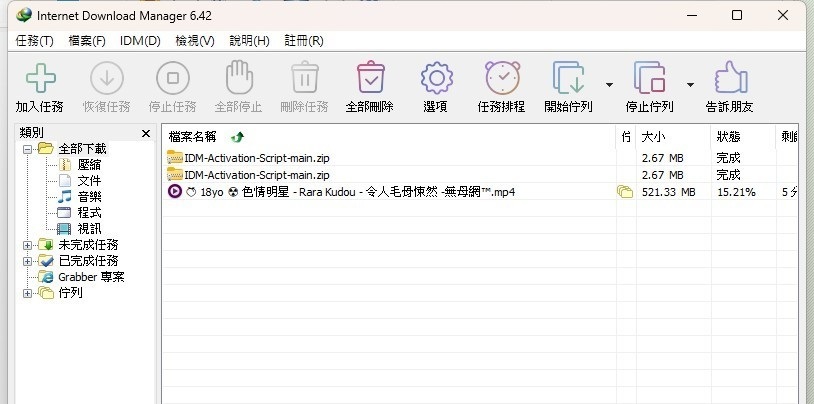Open the 任務排程 scheduler clock icon
The width and height of the screenshot is (814, 404).
tap(502, 78)
